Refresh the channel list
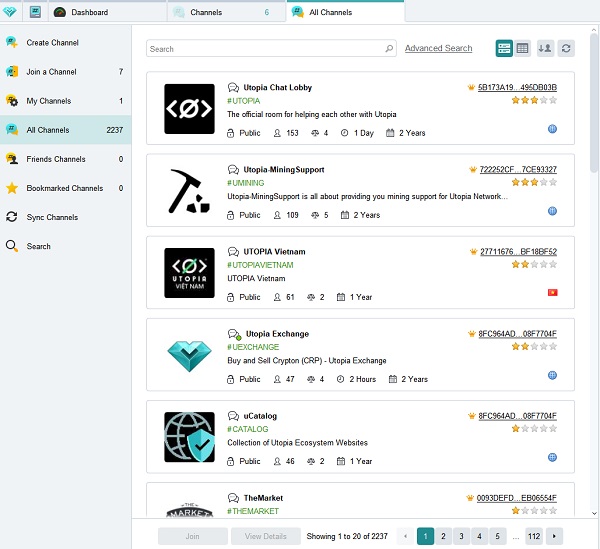 point(566,48)
